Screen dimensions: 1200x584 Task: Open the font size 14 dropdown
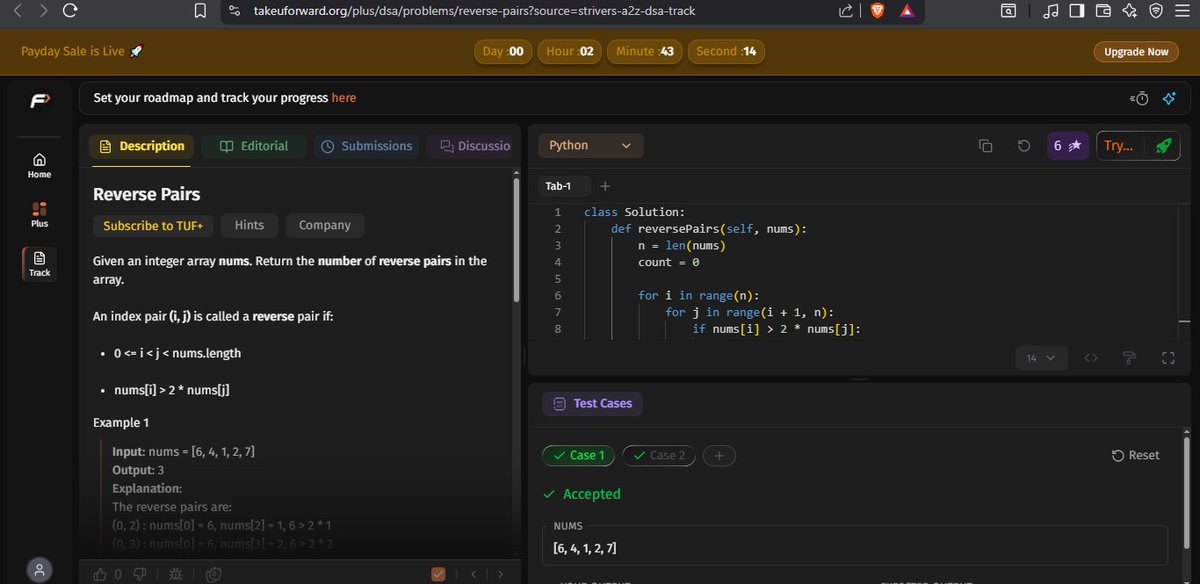[x=1041, y=358]
